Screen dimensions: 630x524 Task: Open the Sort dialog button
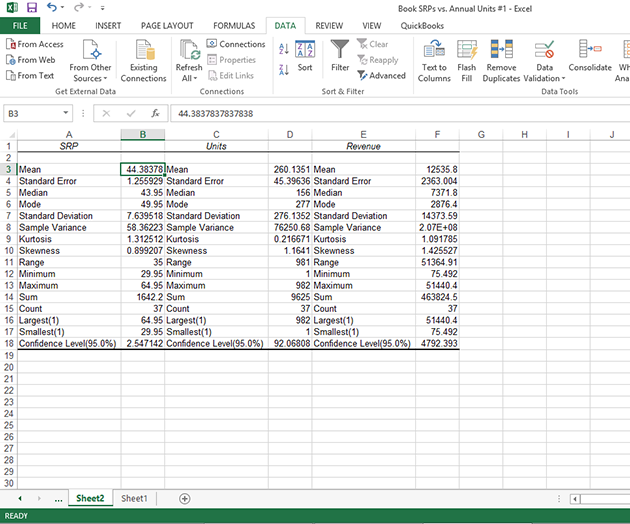pos(305,56)
